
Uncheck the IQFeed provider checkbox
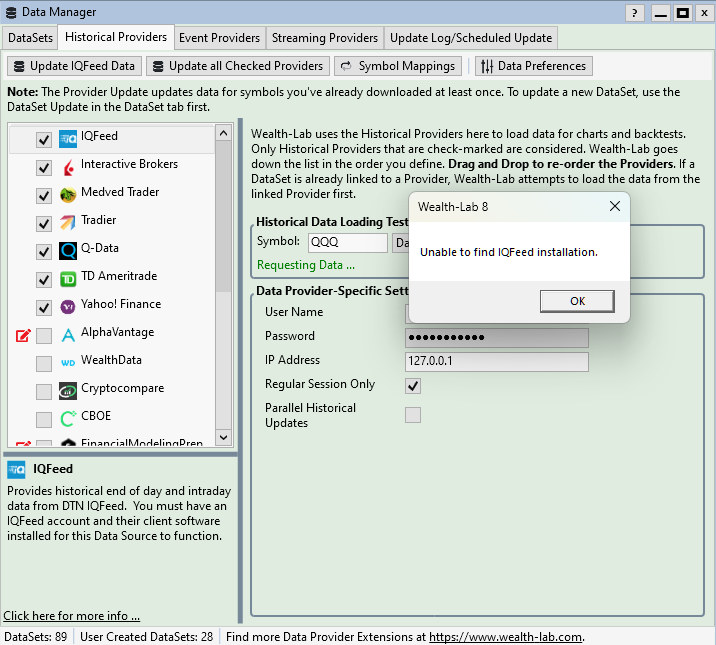(x=44, y=140)
